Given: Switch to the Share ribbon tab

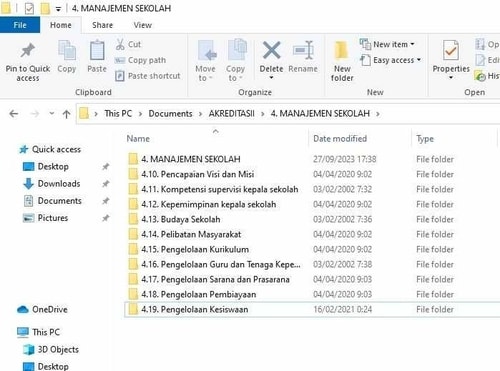Looking at the screenshot, I should [x=103, y=25].
